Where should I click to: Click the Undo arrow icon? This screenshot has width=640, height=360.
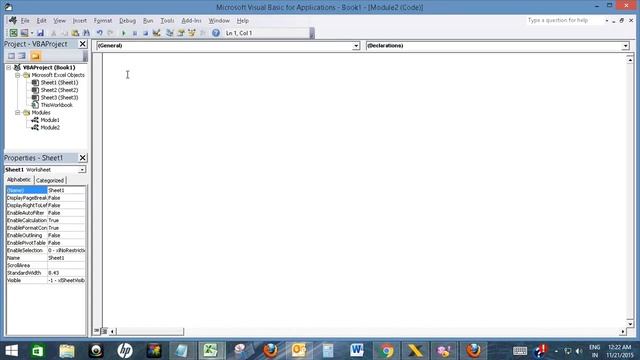(99, 33)
